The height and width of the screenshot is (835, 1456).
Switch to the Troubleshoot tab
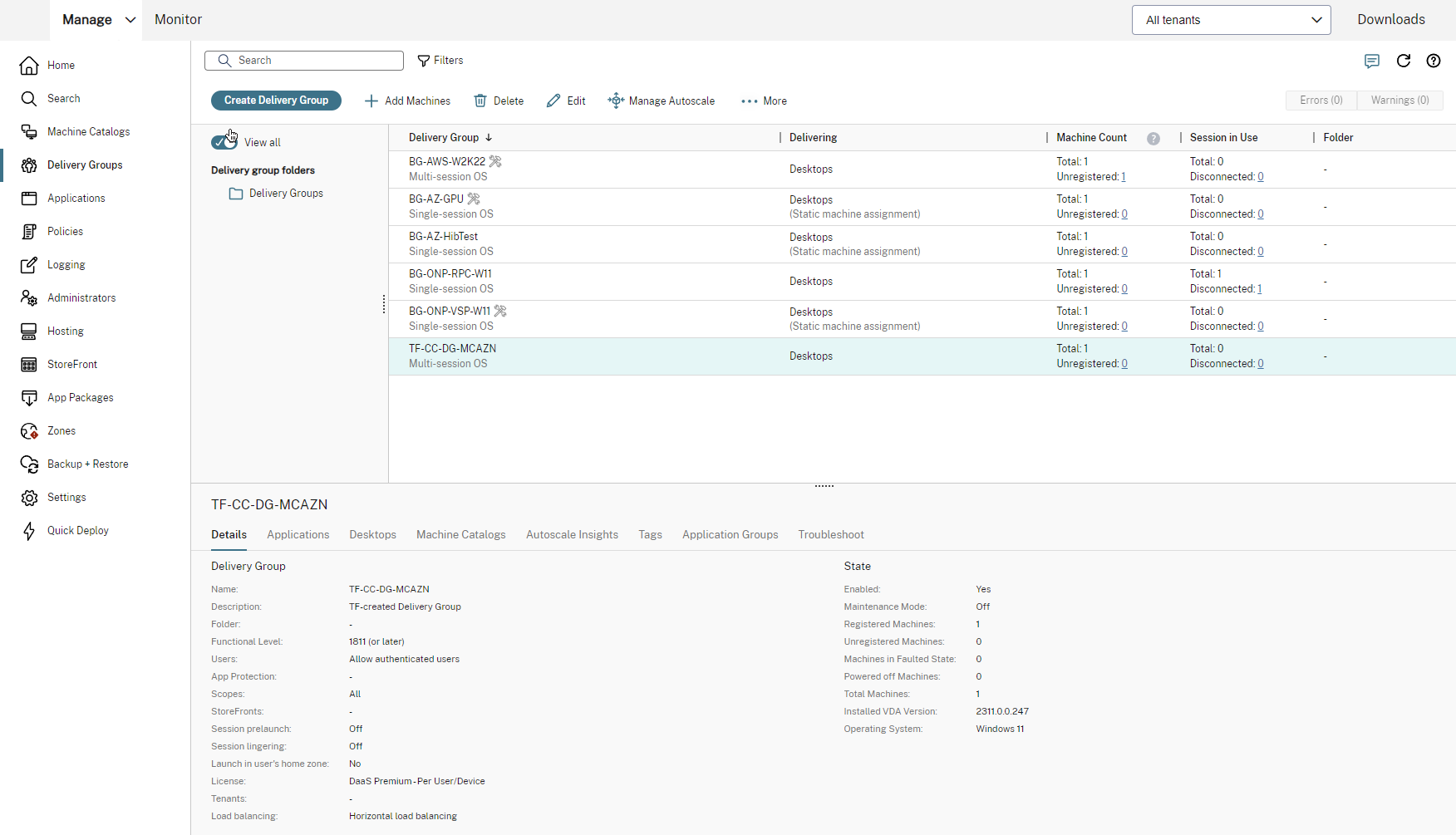pyautogui.click(x=831, y=535)
